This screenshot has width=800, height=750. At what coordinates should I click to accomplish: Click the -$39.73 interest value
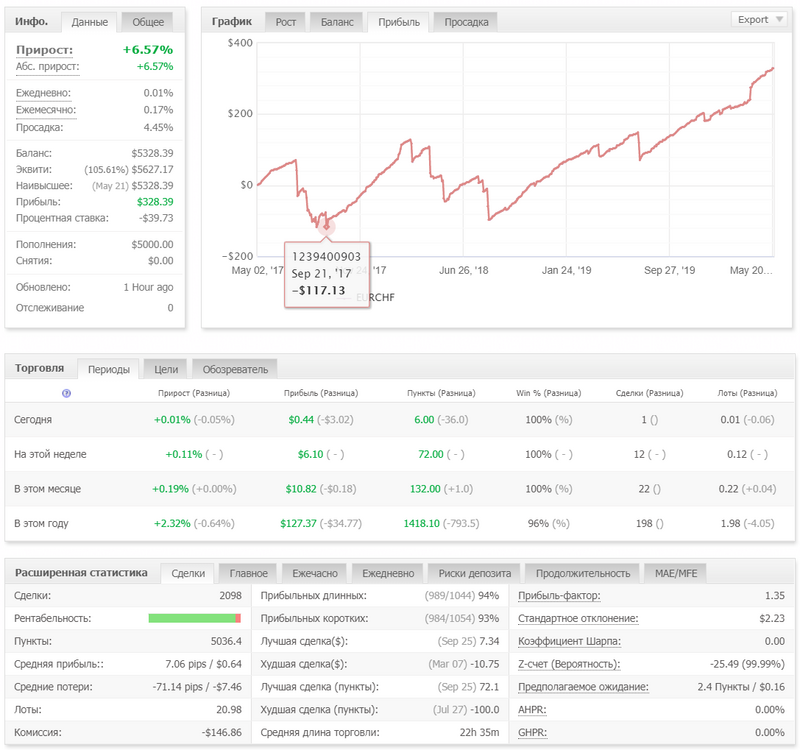click(156, 218)
